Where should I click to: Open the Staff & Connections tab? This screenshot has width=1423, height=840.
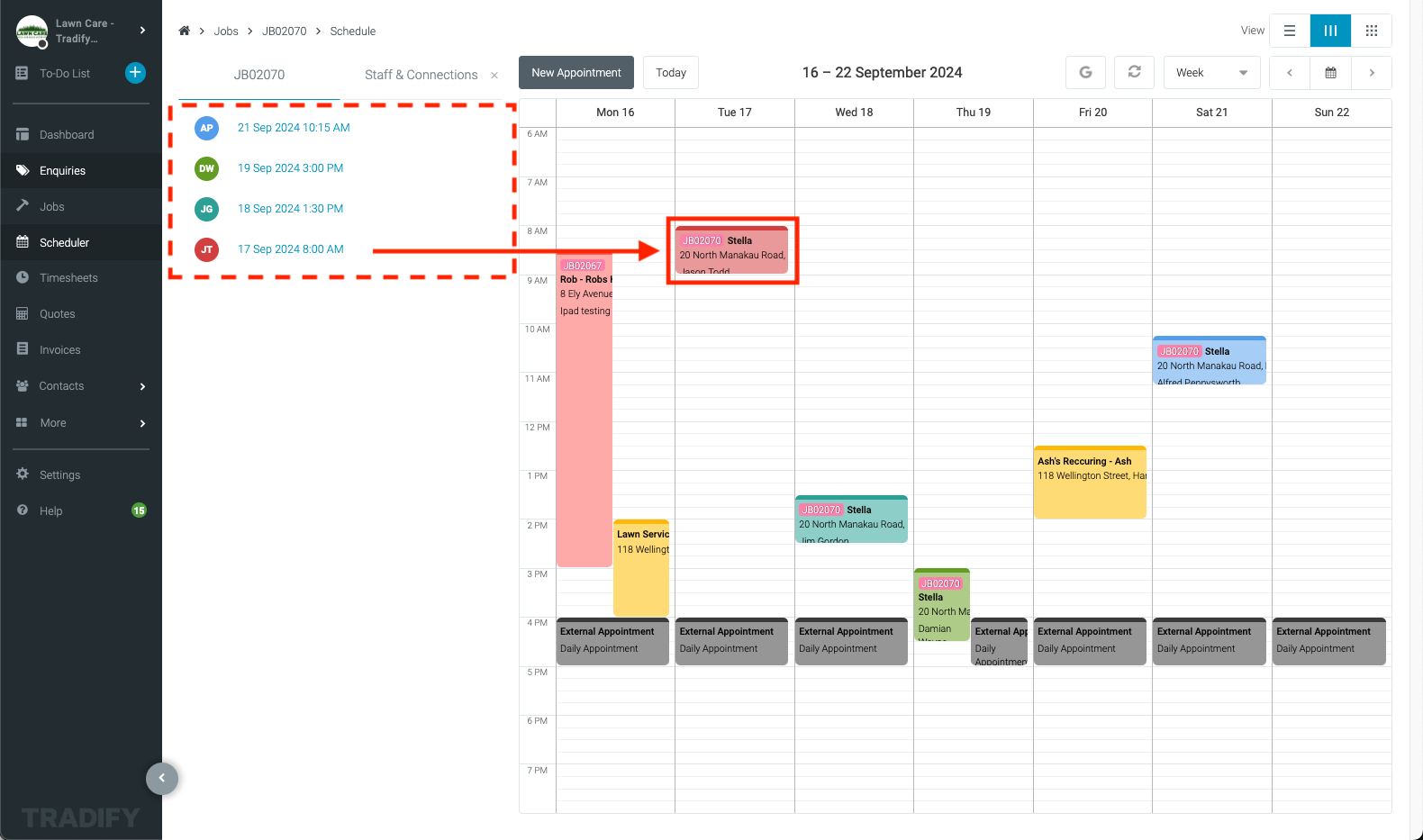pyautogui.click(x=421, y=75)
